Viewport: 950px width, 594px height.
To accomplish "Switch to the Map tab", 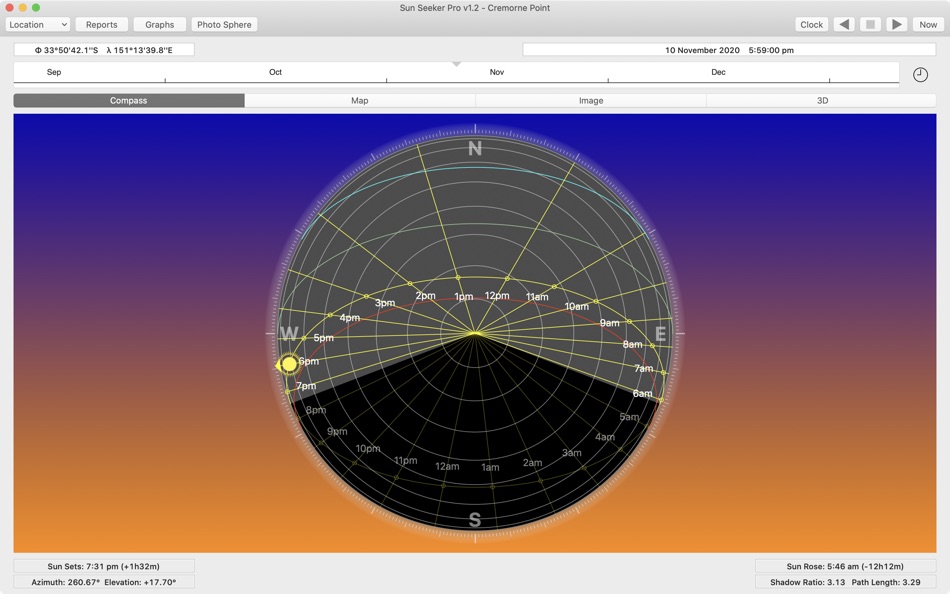I will [x=360, y=100].
